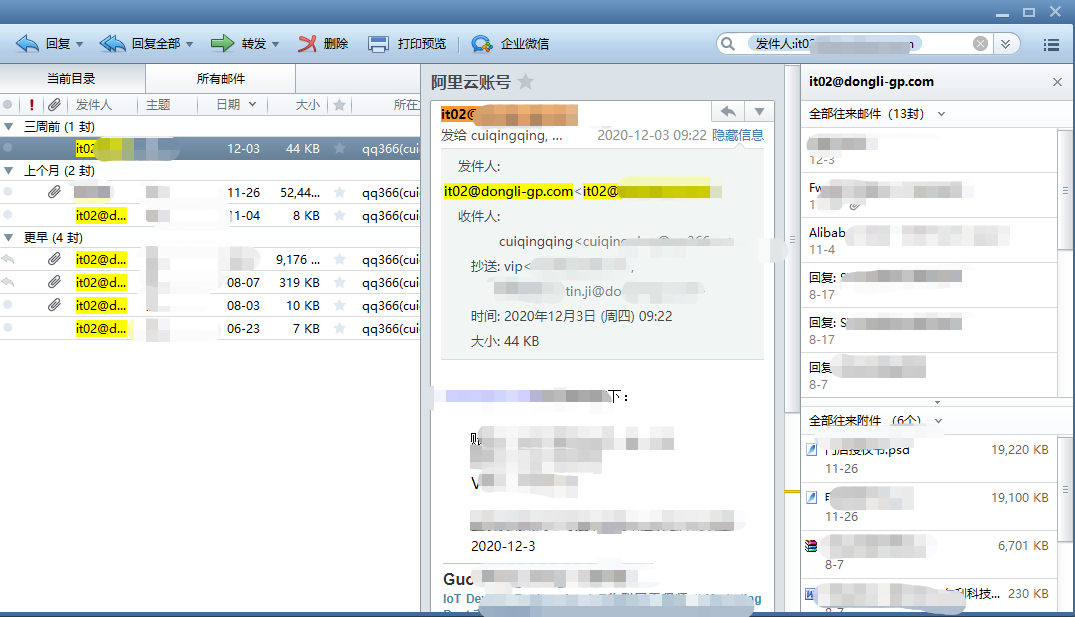The image size is (1075, 617).
Task: Click reply arrow in message header
Action: click(x=728, y=111)
